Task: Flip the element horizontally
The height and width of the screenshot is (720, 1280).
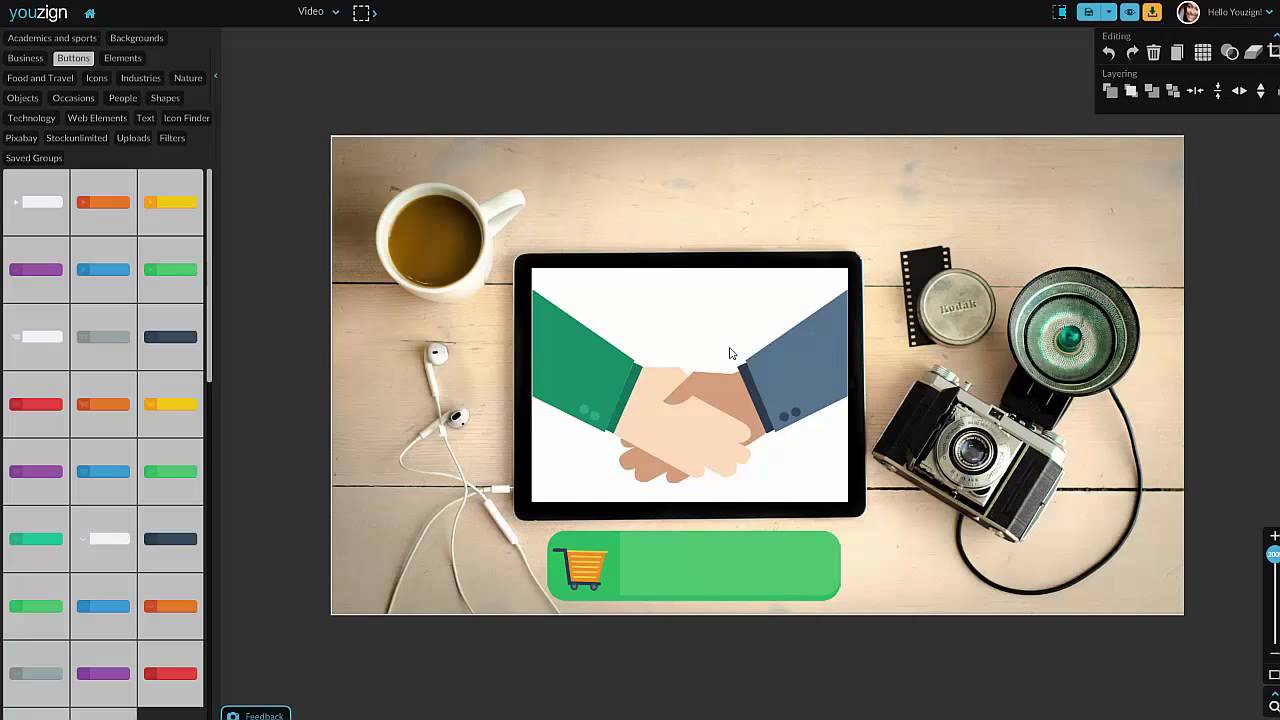Action: tap(1239, 91)
